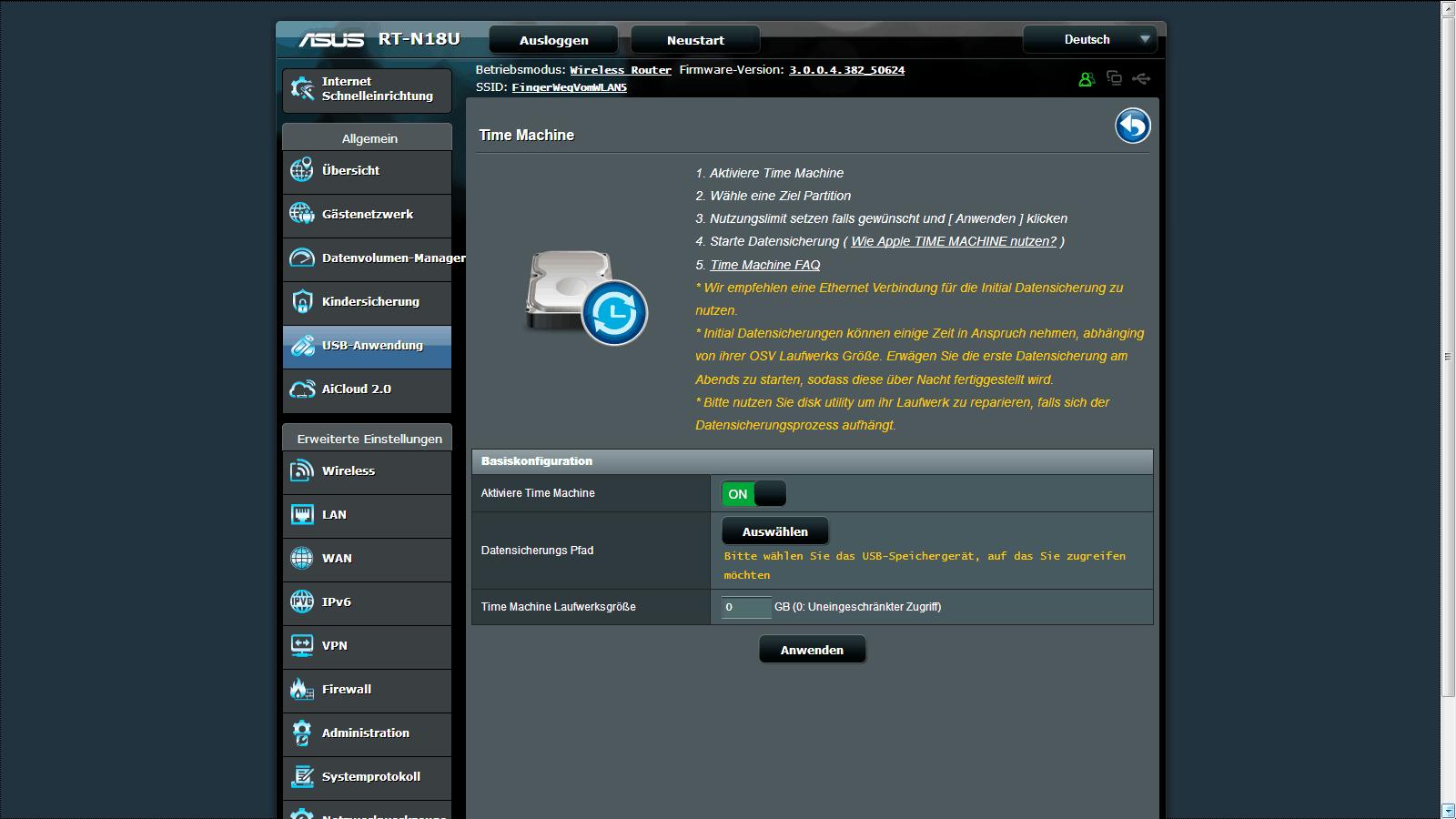Open the Administration settings entry

click(x=367, y=733)
